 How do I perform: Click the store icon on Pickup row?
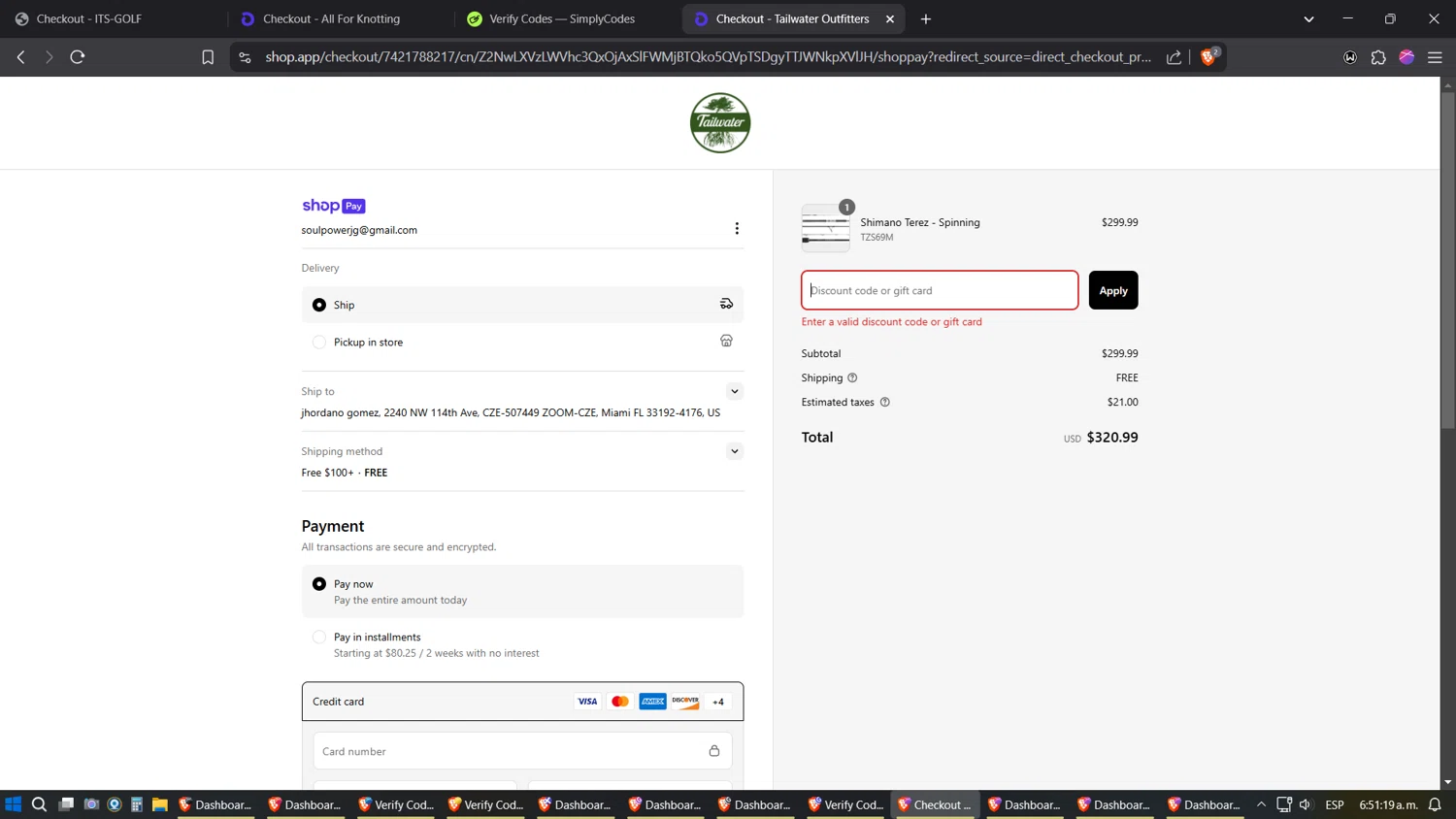[x=726, y=341]
